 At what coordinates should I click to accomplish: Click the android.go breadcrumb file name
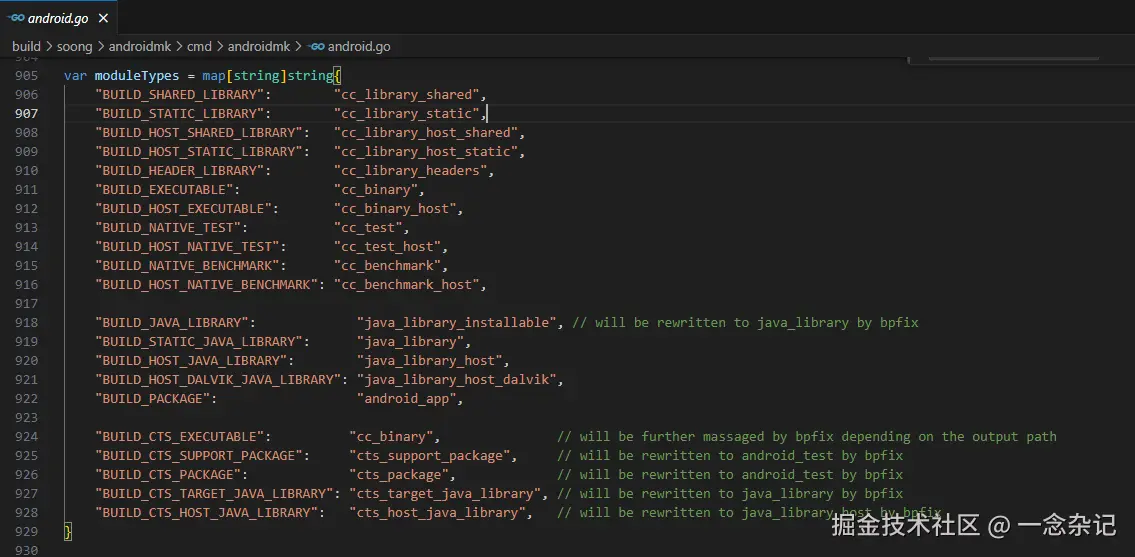point(359,46)
